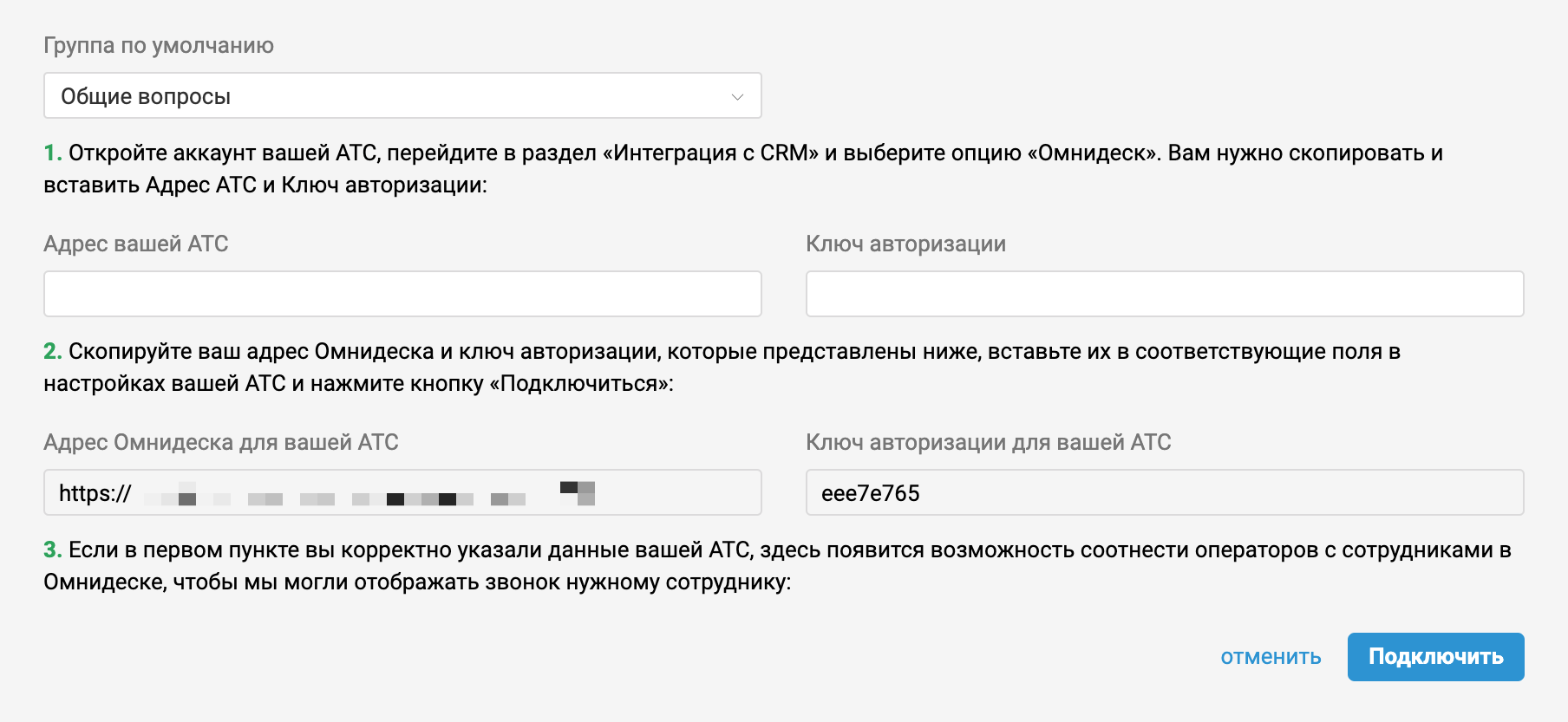The height and width of the screenshot is (722, 1568).
Task: Click the «Интеграция с CRM» text in step one
Action: 710,153
